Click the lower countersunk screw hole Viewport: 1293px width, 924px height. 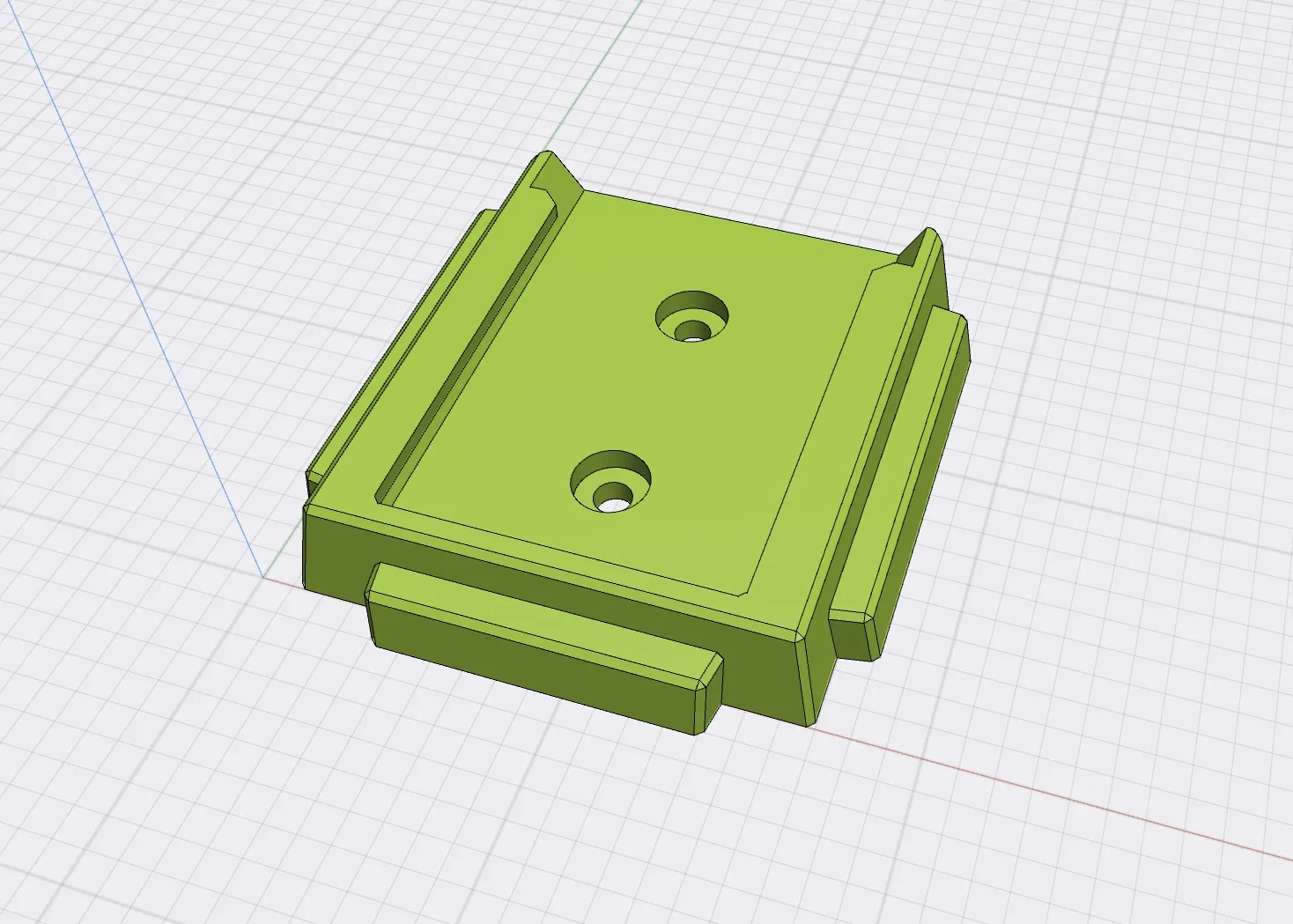610,482
